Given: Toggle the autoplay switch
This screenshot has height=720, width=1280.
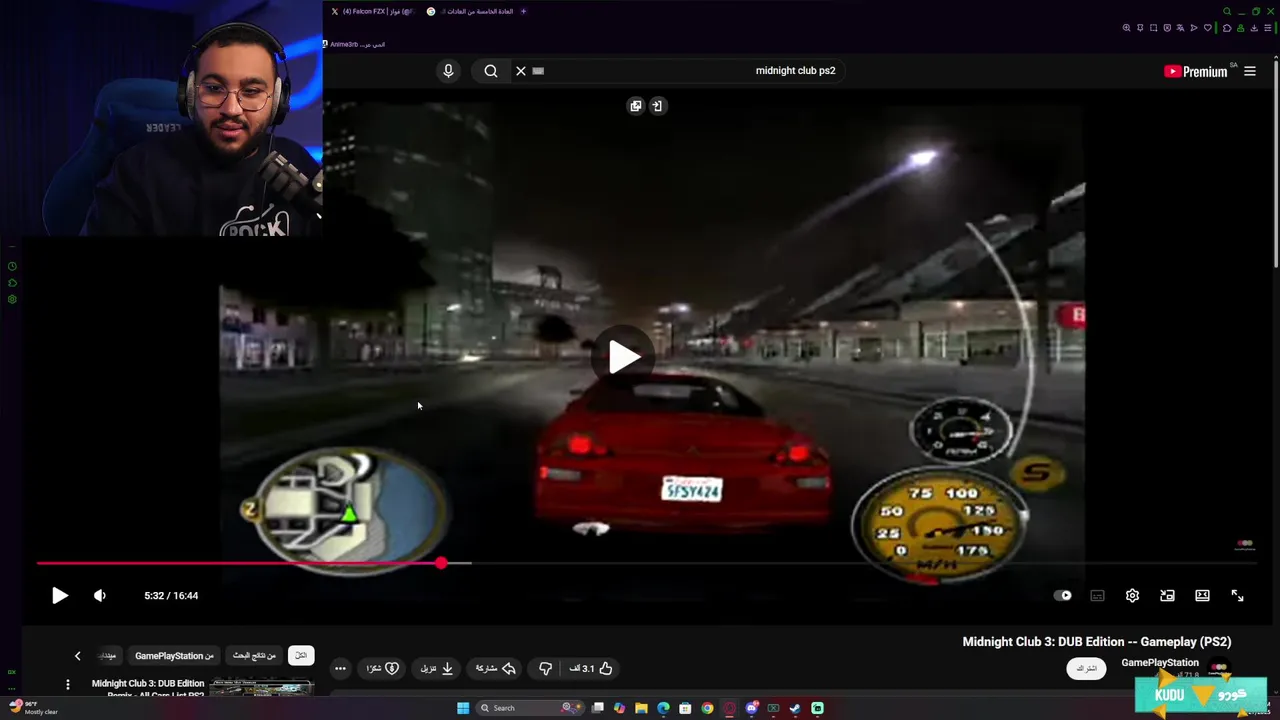Looking at the screenshot, I should coord(1063,595).
